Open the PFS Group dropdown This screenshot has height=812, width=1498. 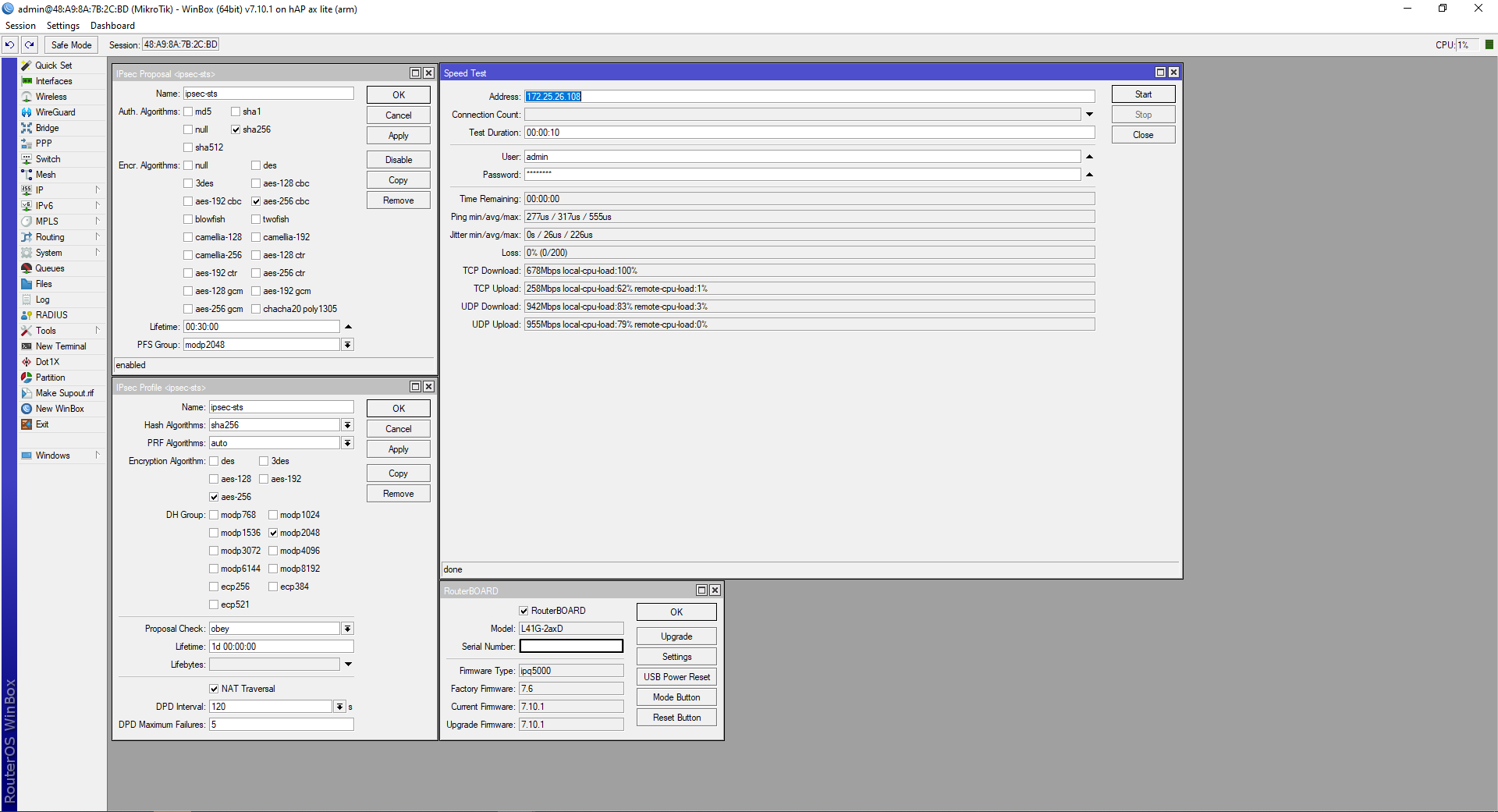(348, 345)
